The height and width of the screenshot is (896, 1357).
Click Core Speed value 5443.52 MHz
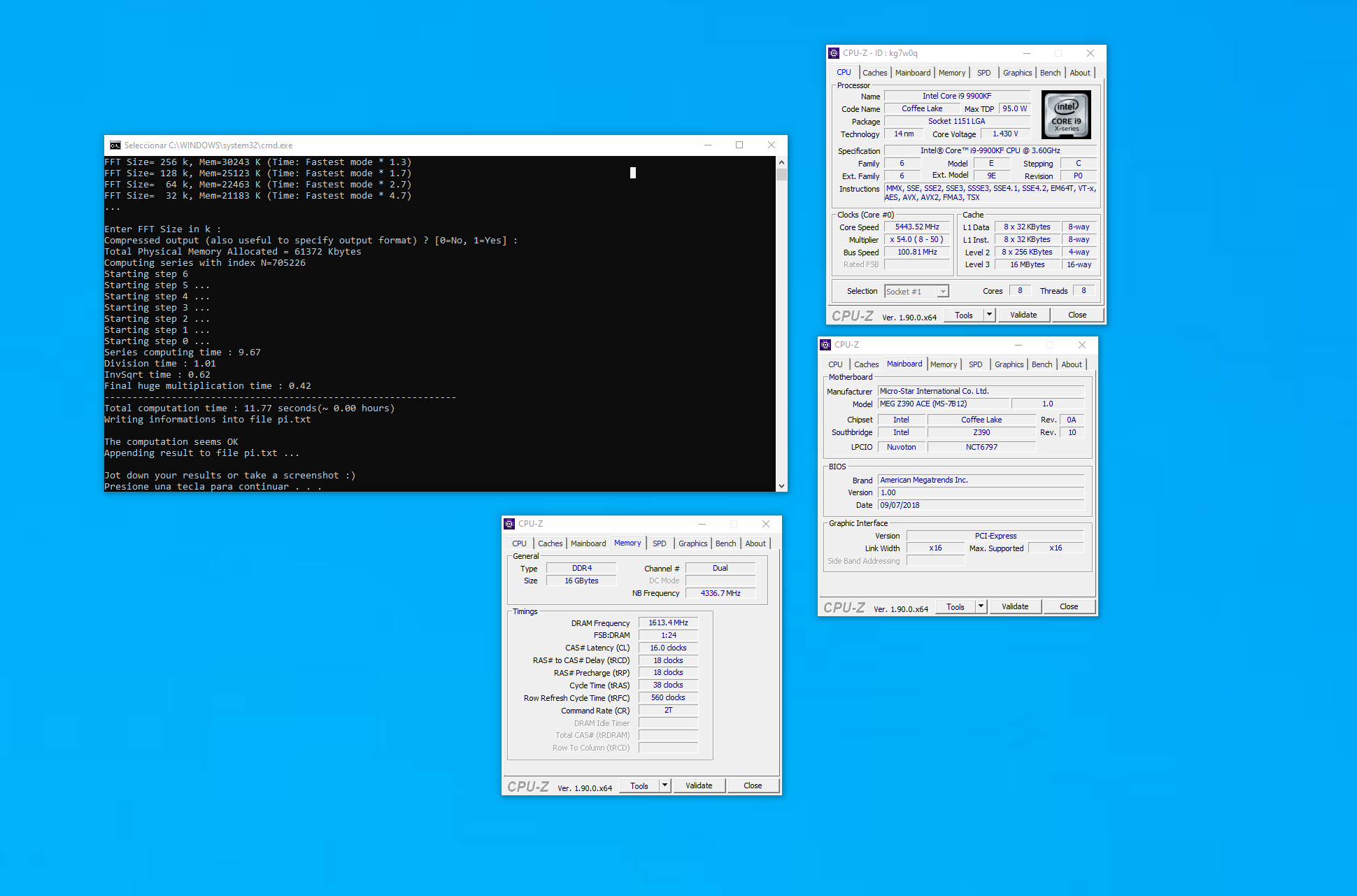[x=917, y=227]
